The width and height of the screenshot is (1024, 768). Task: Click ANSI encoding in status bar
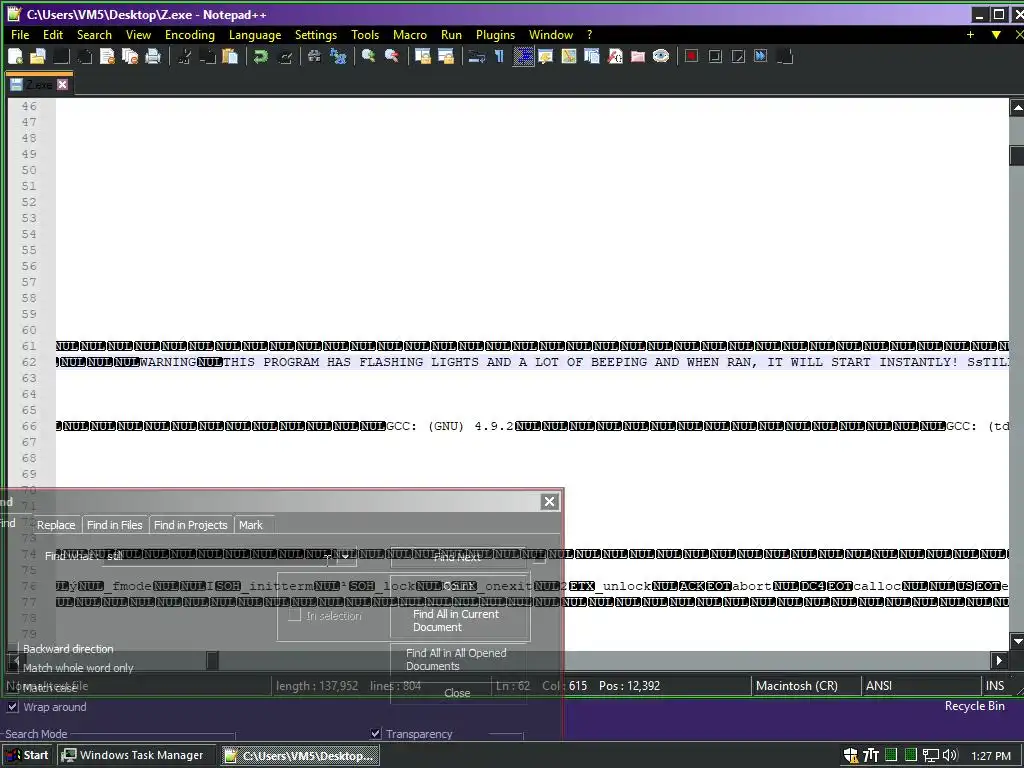pos(879,686)
